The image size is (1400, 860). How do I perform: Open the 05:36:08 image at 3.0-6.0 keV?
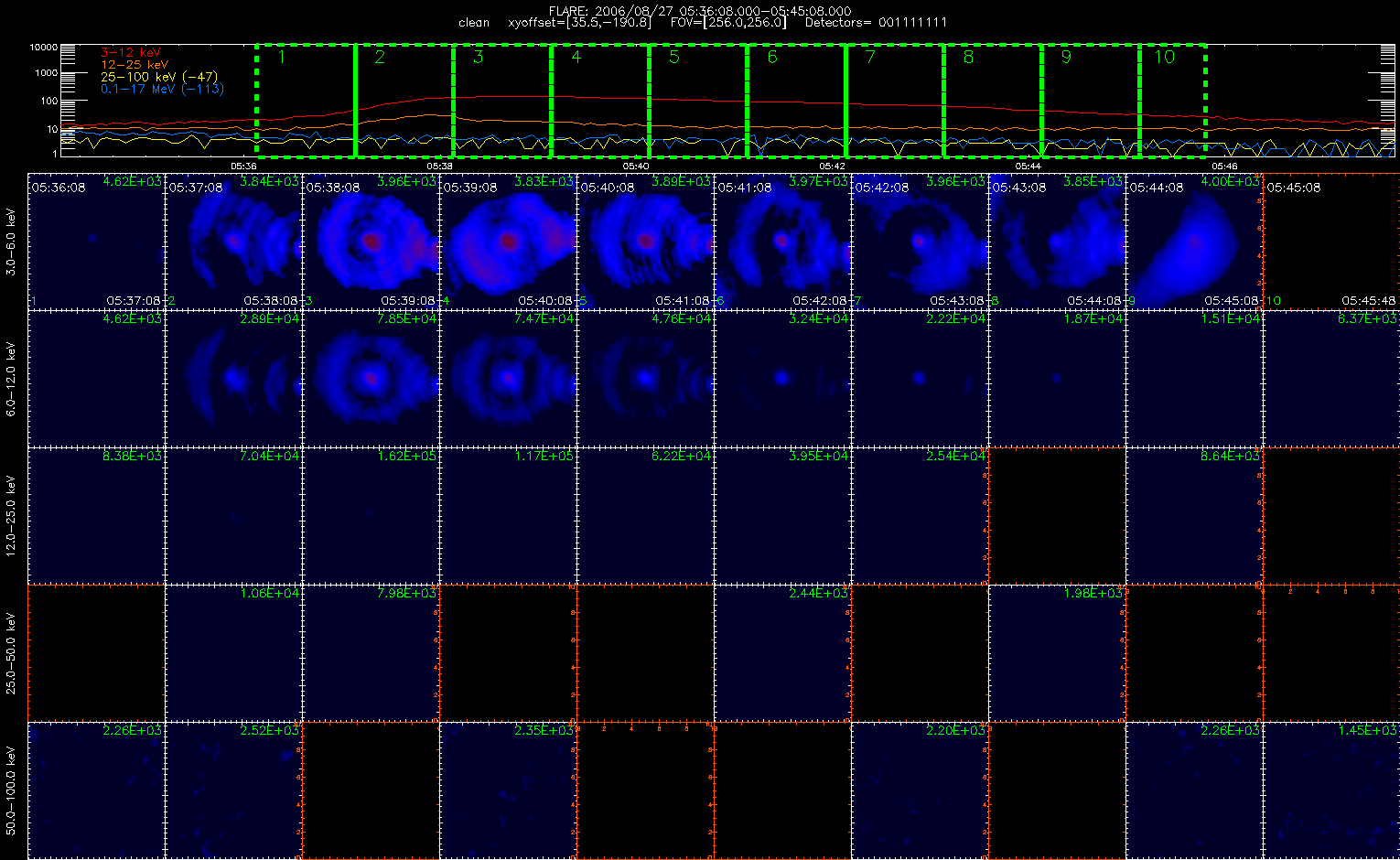tap(96, 241)
